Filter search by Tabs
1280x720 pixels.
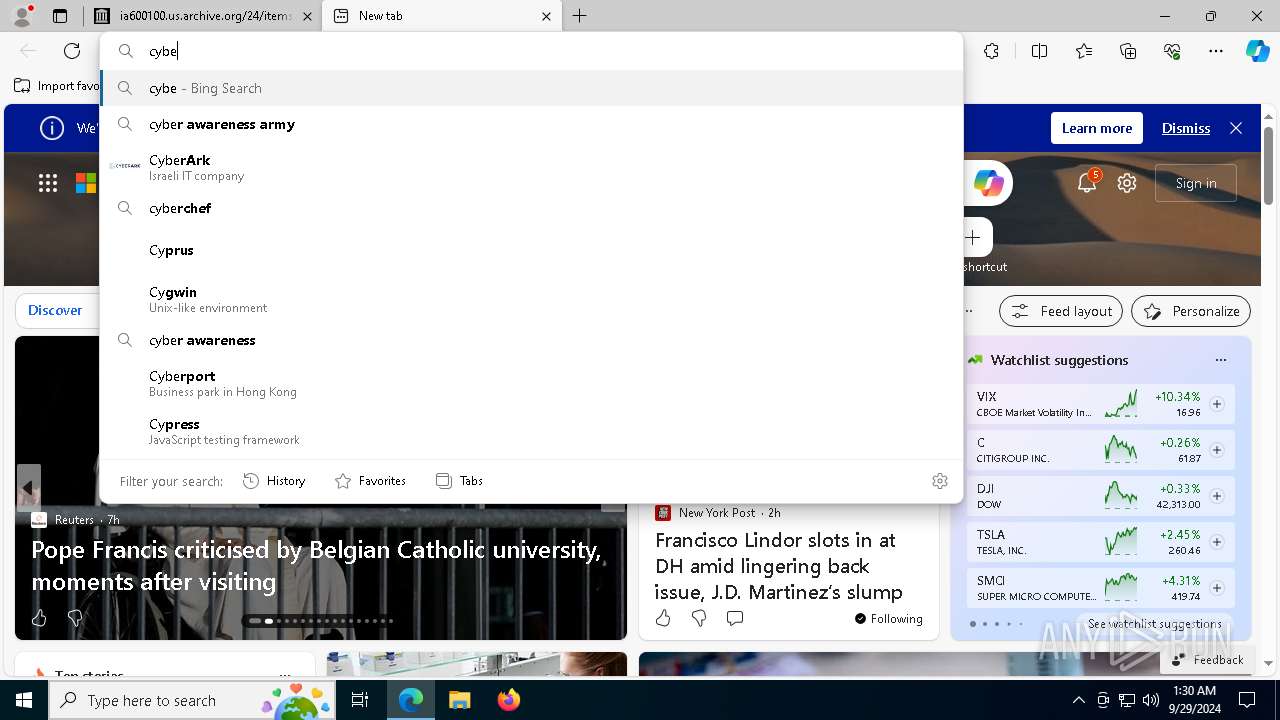click(x=459, y=481)
